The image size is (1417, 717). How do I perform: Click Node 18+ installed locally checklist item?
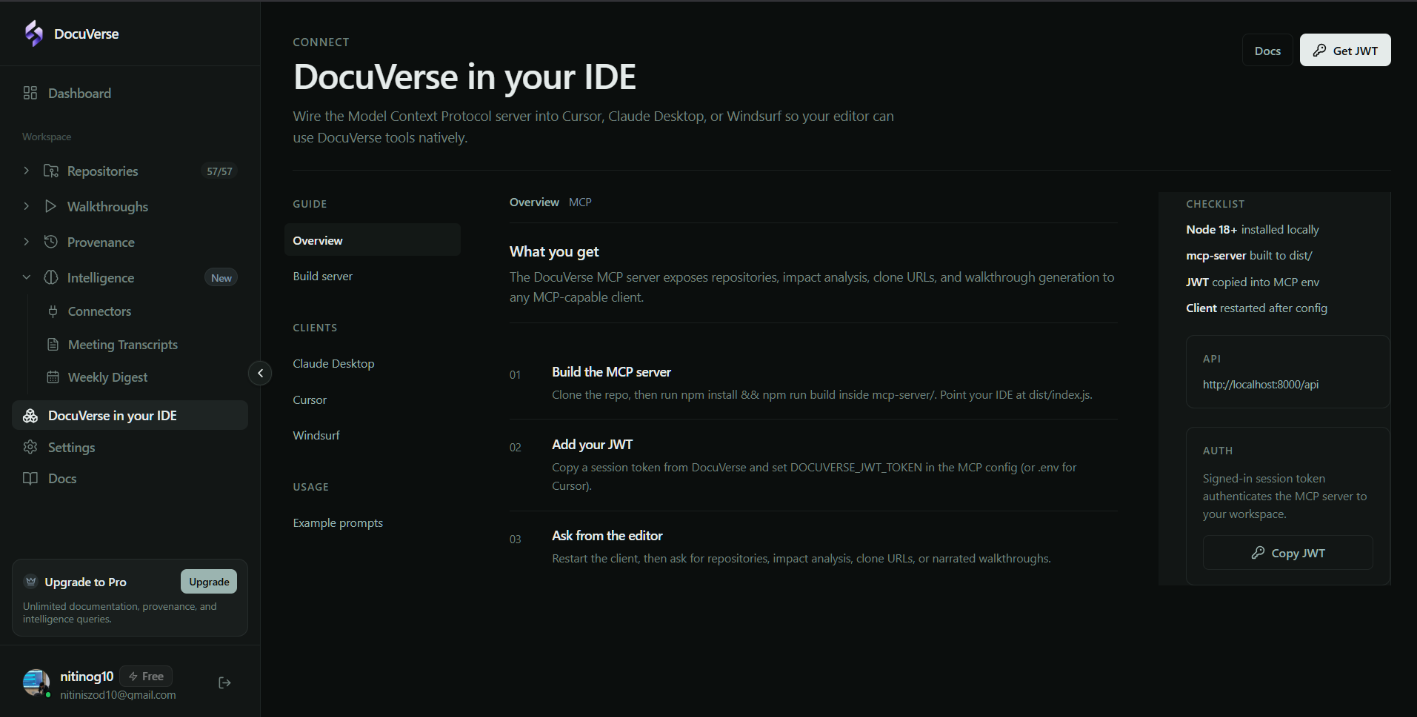[1252, 229]
